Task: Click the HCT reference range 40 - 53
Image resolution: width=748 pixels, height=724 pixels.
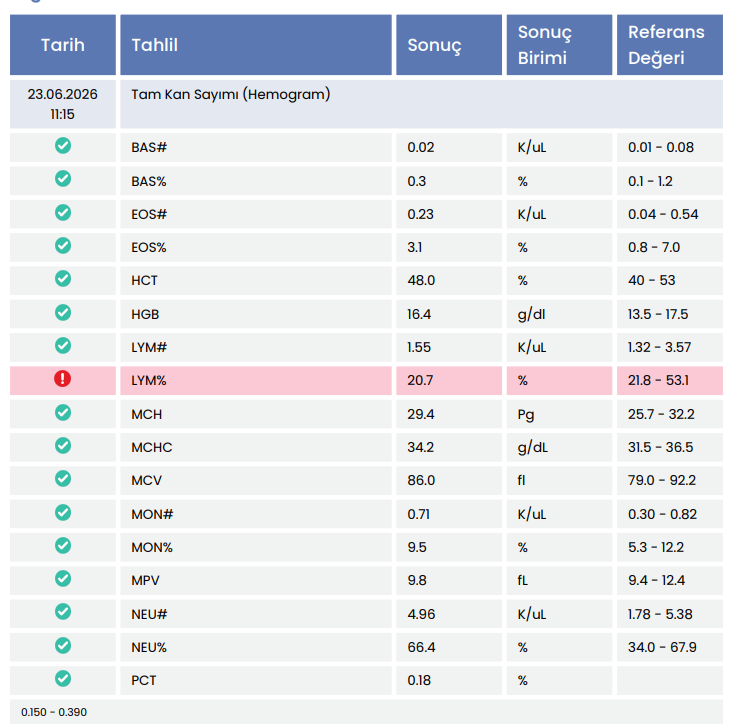Action: (x=652, y=280)
